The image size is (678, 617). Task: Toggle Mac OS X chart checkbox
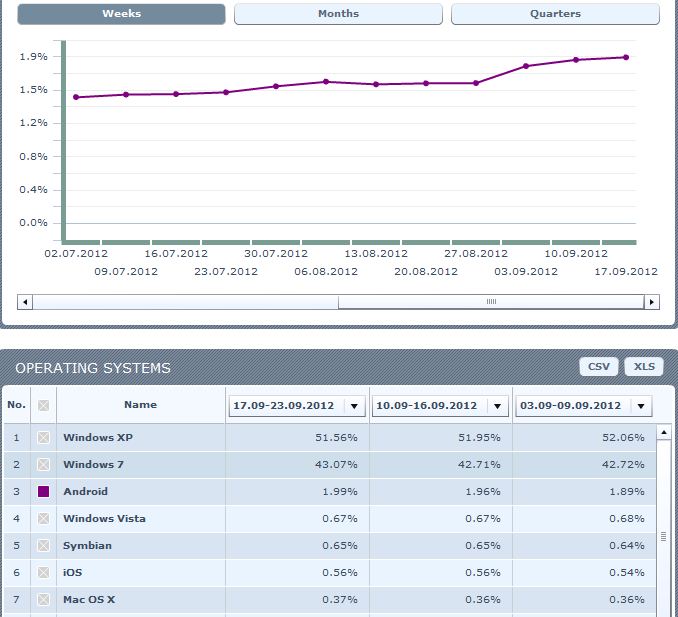(x=43, y=600)
